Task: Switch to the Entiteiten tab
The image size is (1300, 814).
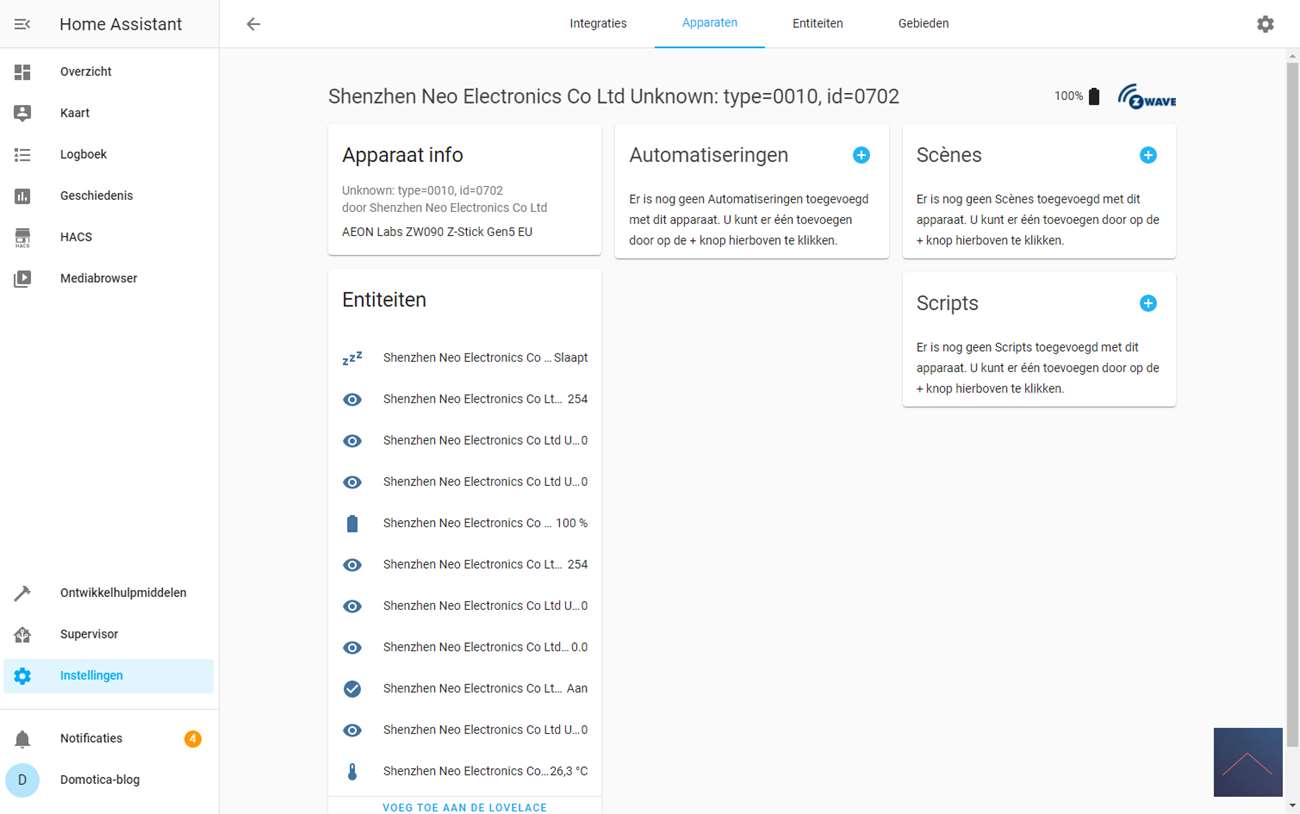Action: pyautogui.click(x=818, y=24)
